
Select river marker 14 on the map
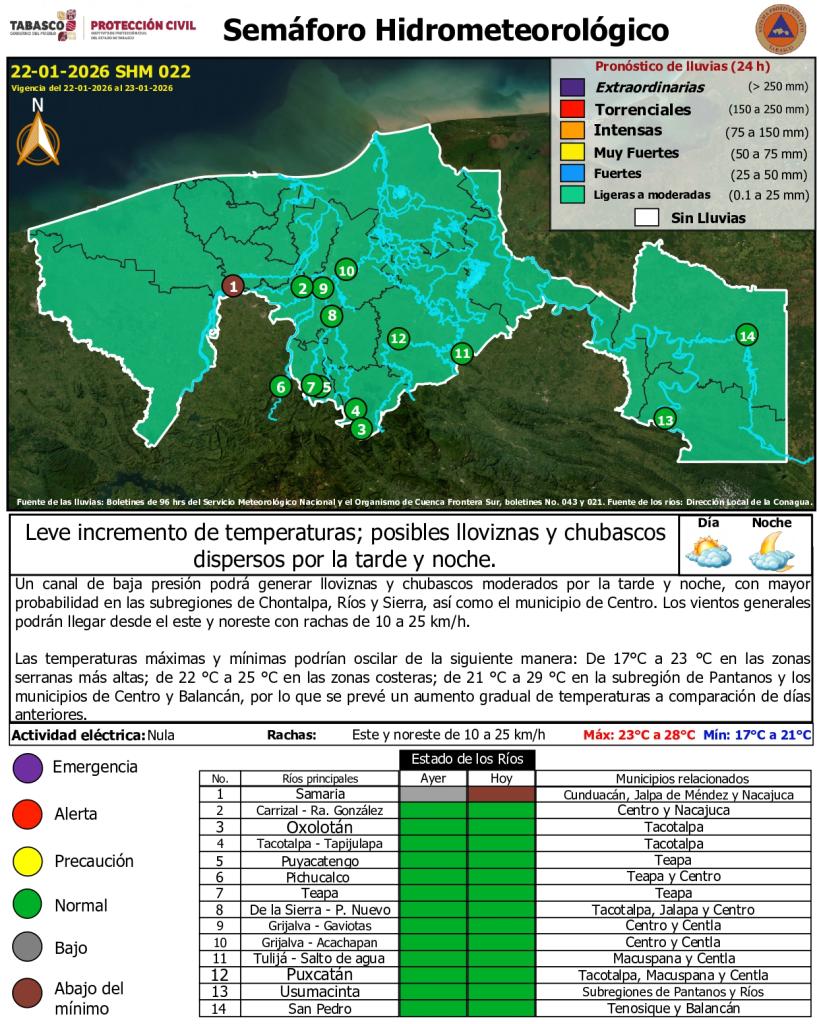746,335
